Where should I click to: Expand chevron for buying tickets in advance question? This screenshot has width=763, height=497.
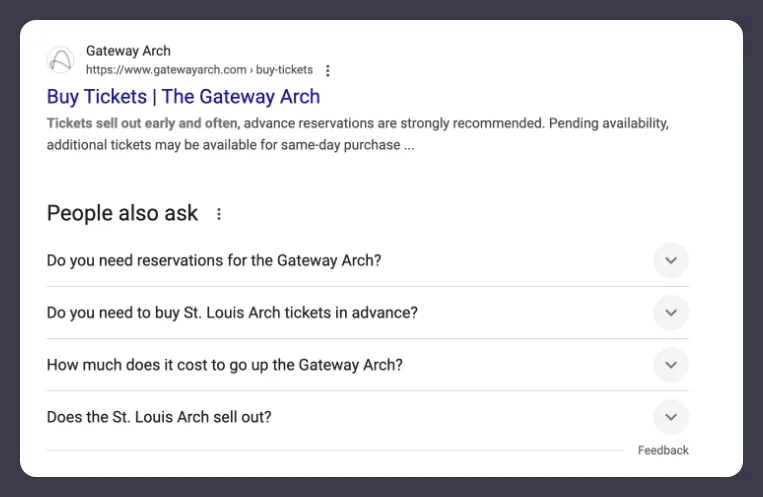671,313
